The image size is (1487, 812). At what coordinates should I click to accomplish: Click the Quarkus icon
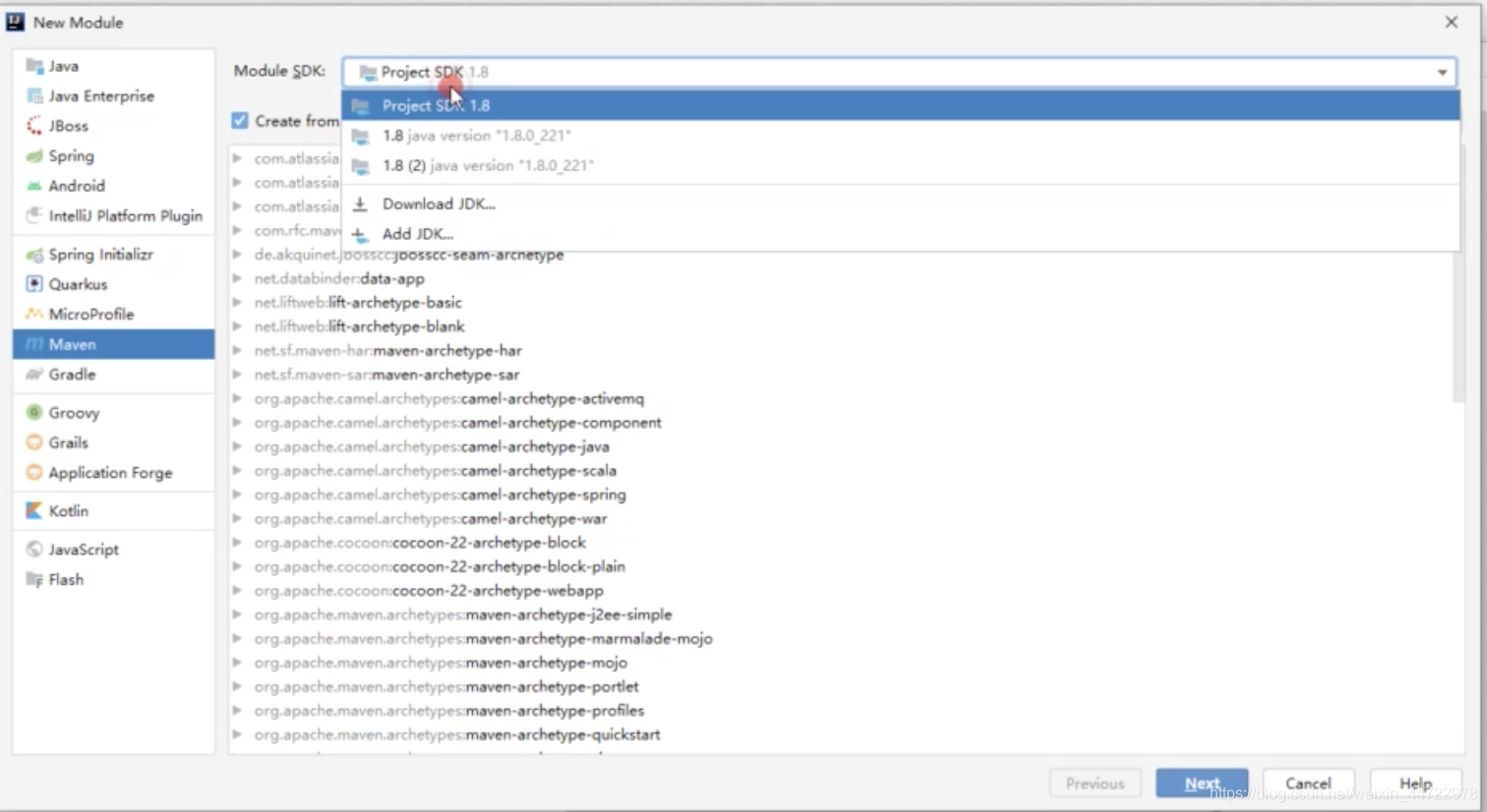coord(34,284)
